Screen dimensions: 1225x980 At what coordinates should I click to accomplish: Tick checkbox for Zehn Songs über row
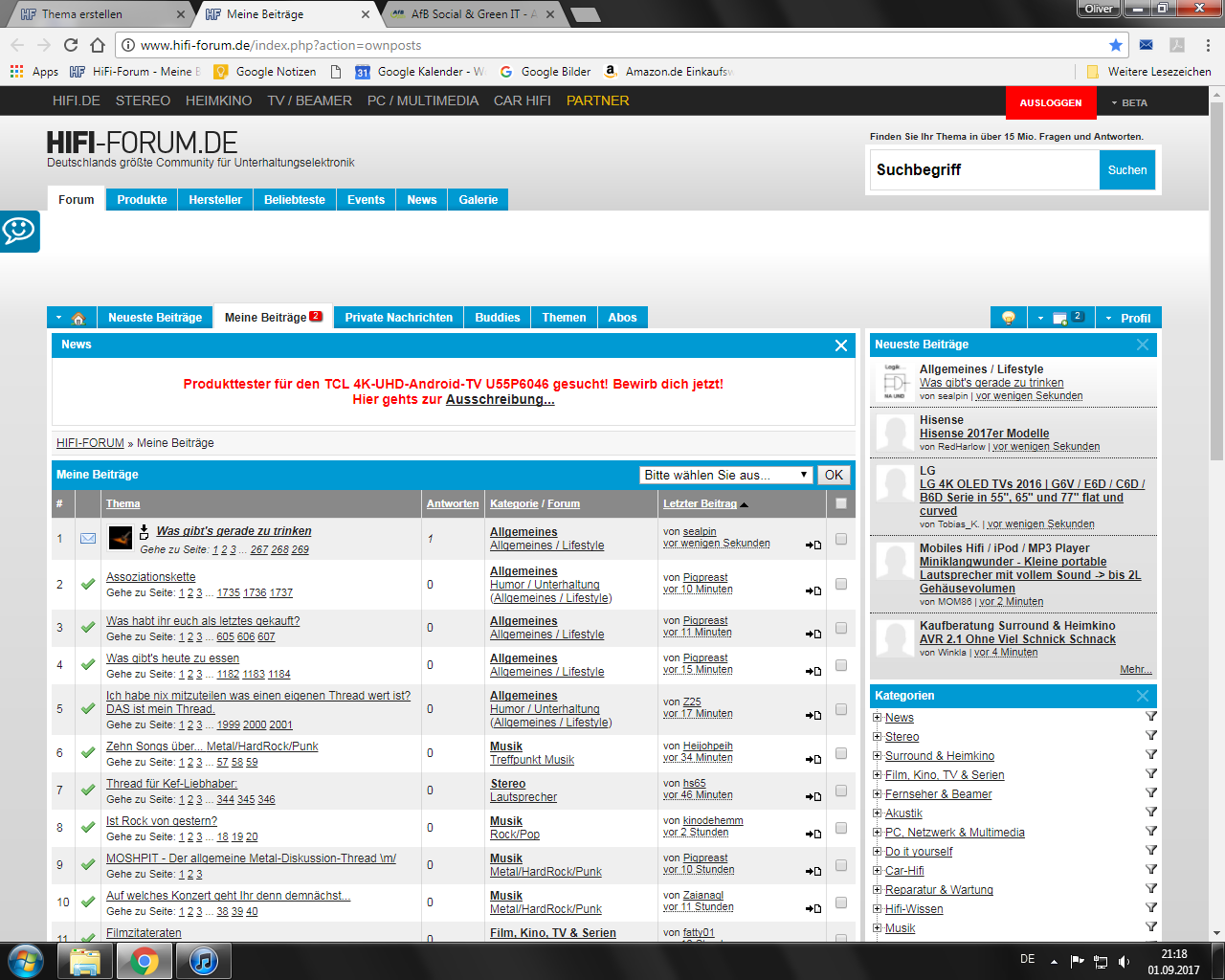point(841,753)
